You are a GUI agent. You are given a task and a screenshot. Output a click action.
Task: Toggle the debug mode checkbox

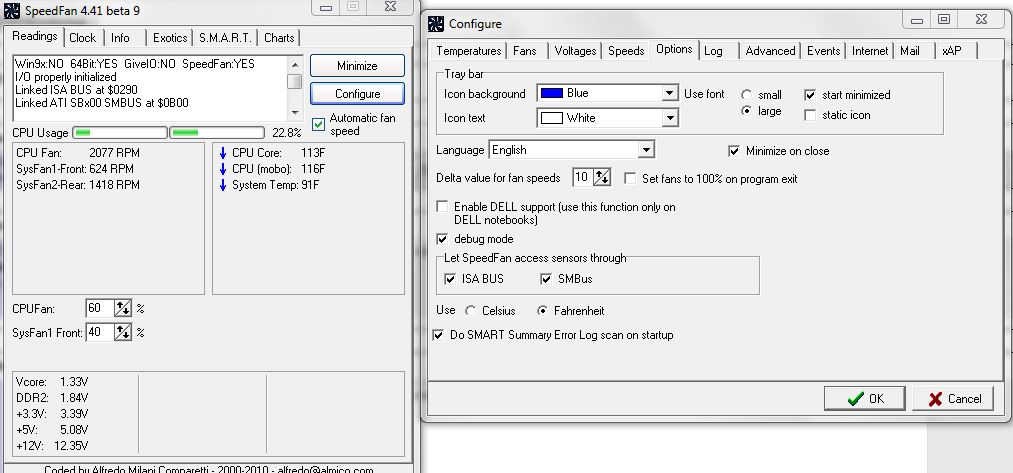click(443, 239)
